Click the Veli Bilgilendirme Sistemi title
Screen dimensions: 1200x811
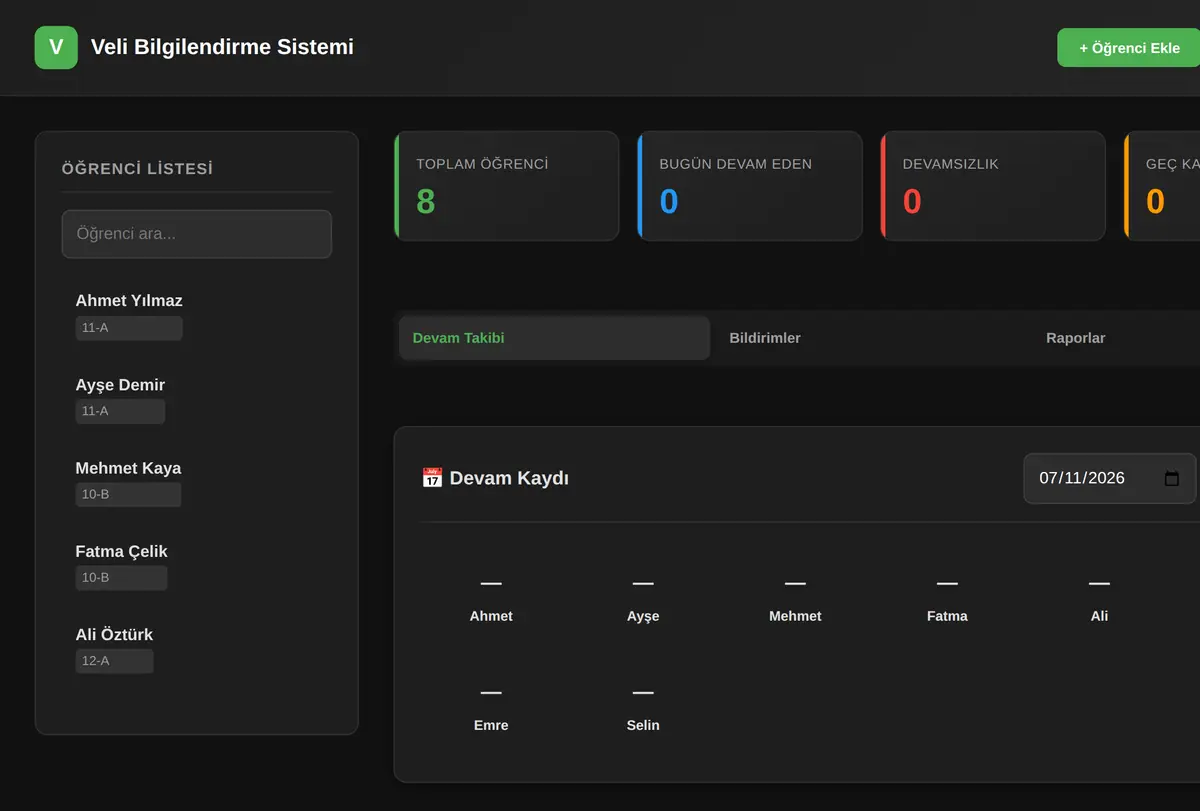click(x=222, y=47)
